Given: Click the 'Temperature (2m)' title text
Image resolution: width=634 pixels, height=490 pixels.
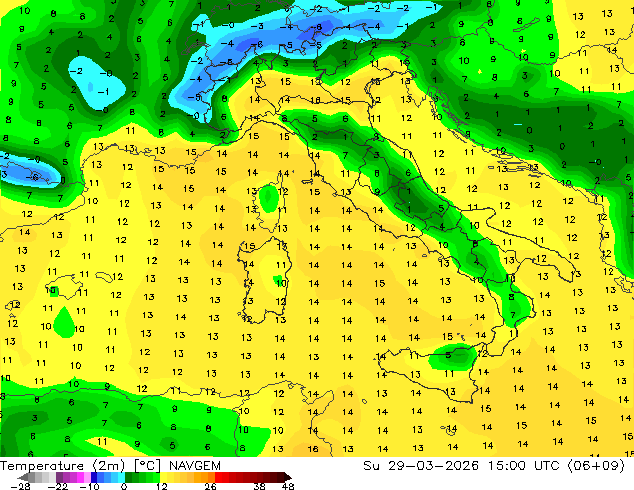Looking at the screenshot, I should [63, 466].
